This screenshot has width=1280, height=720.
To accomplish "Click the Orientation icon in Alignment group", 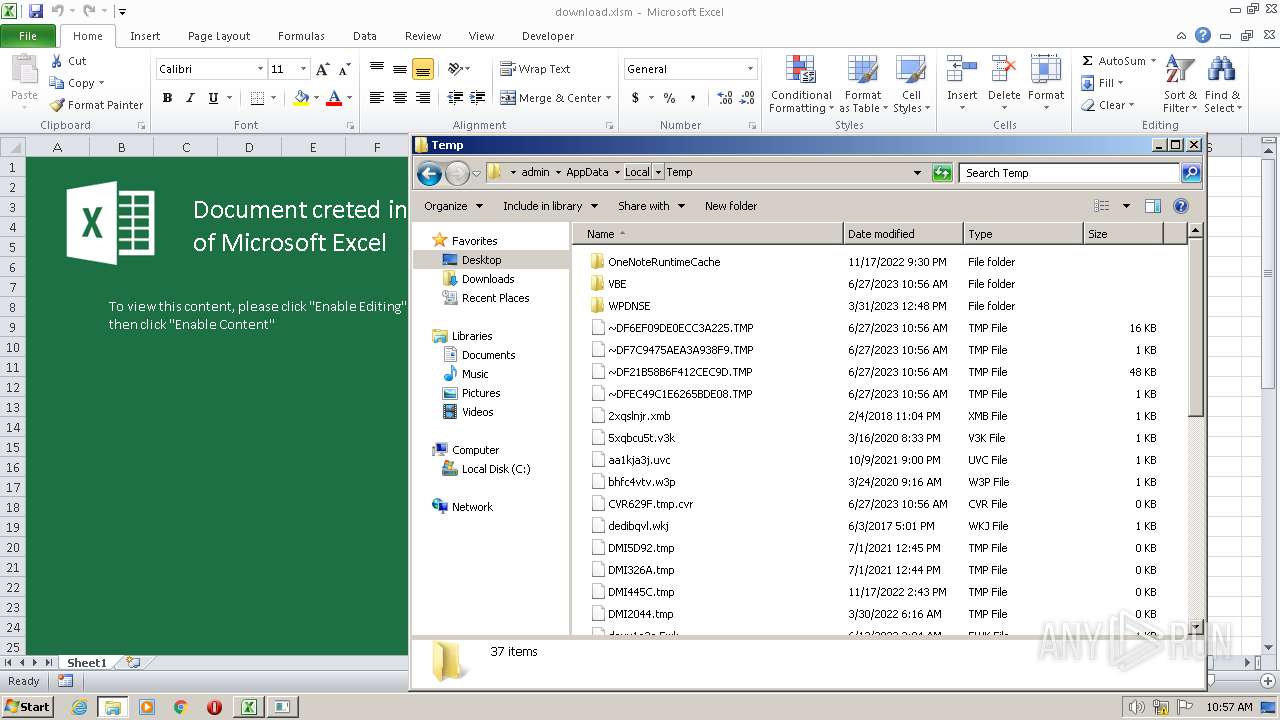I will pyautogui.click(x=455, y=69).
